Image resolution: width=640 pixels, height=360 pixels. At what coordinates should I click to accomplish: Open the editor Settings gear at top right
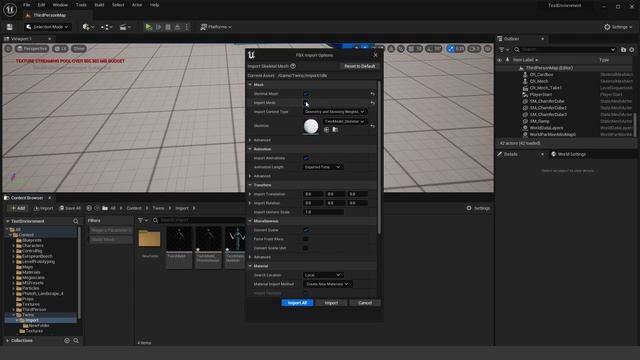tap(618, 27)
